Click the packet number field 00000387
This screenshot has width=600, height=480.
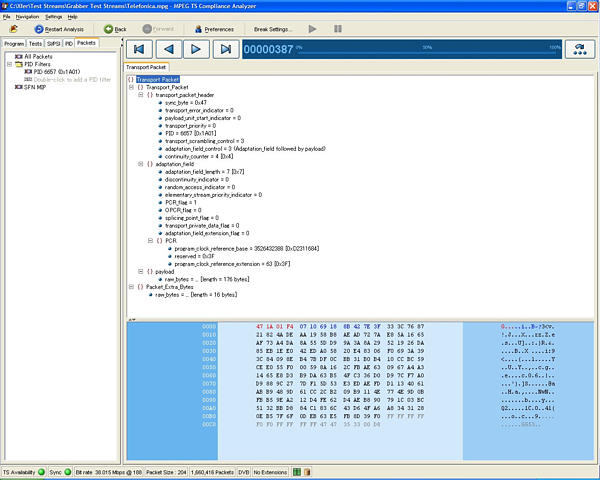click(x=269, y=48)
